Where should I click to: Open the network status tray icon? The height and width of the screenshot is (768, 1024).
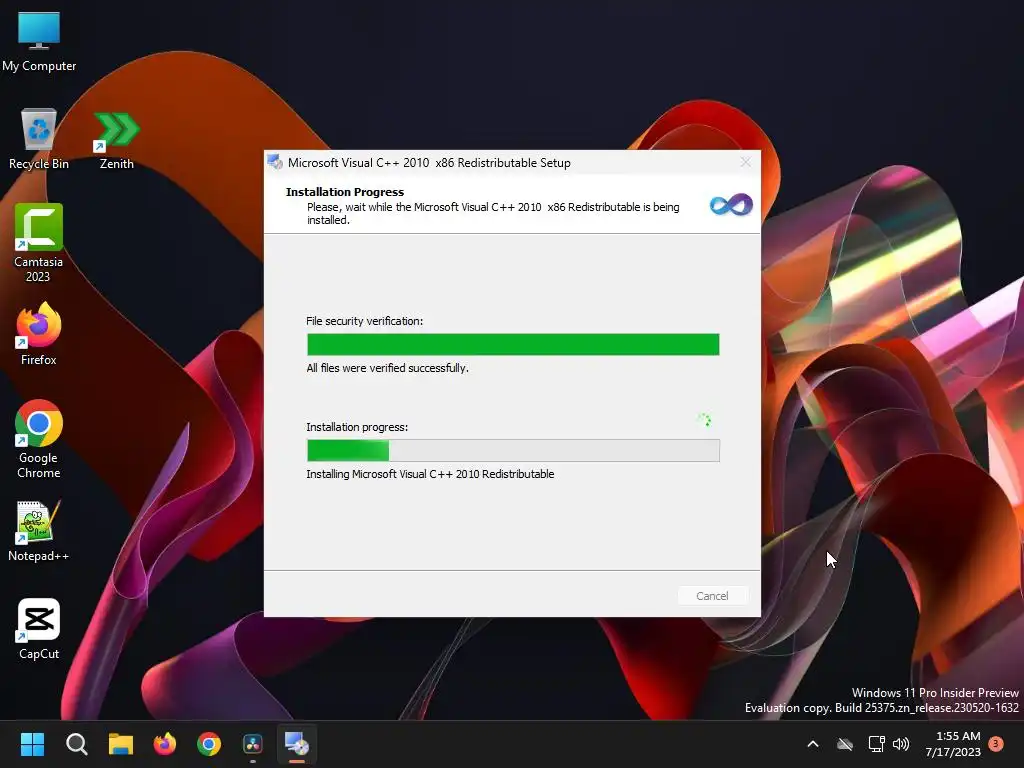[876, 744]
